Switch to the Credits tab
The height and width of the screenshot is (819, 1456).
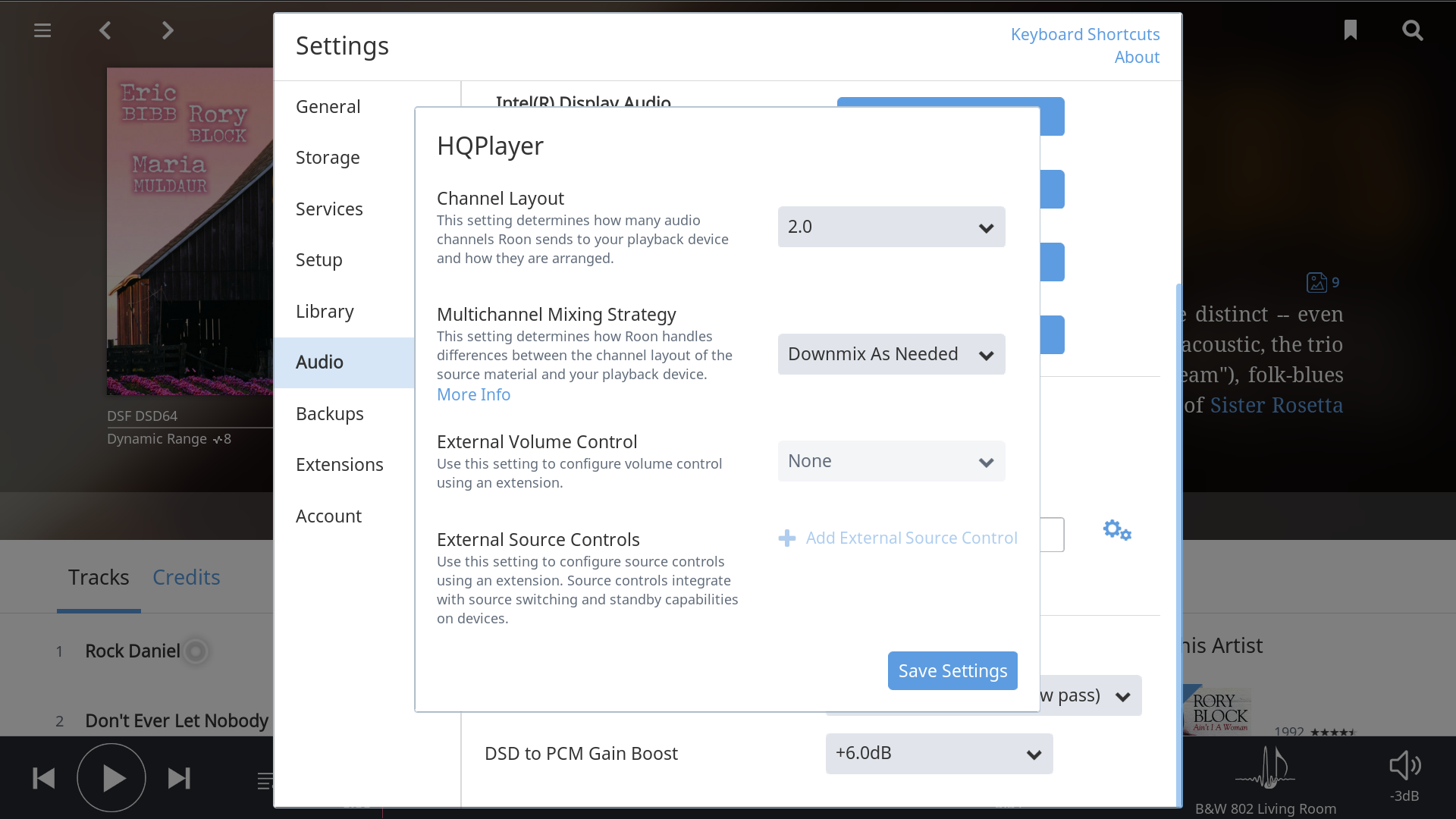tap(187, 578)
